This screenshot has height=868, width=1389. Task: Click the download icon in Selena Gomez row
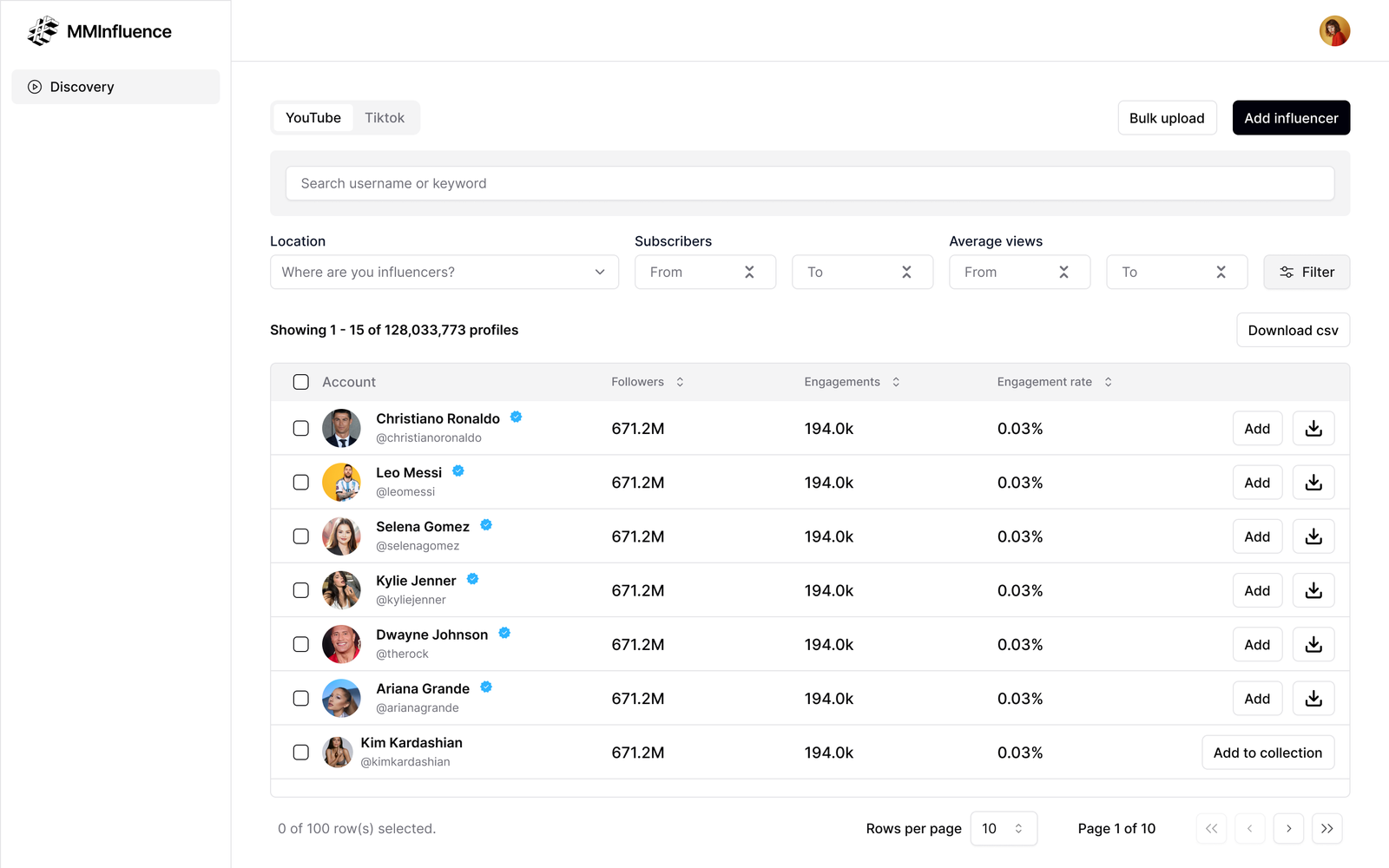coord(1313,536)
